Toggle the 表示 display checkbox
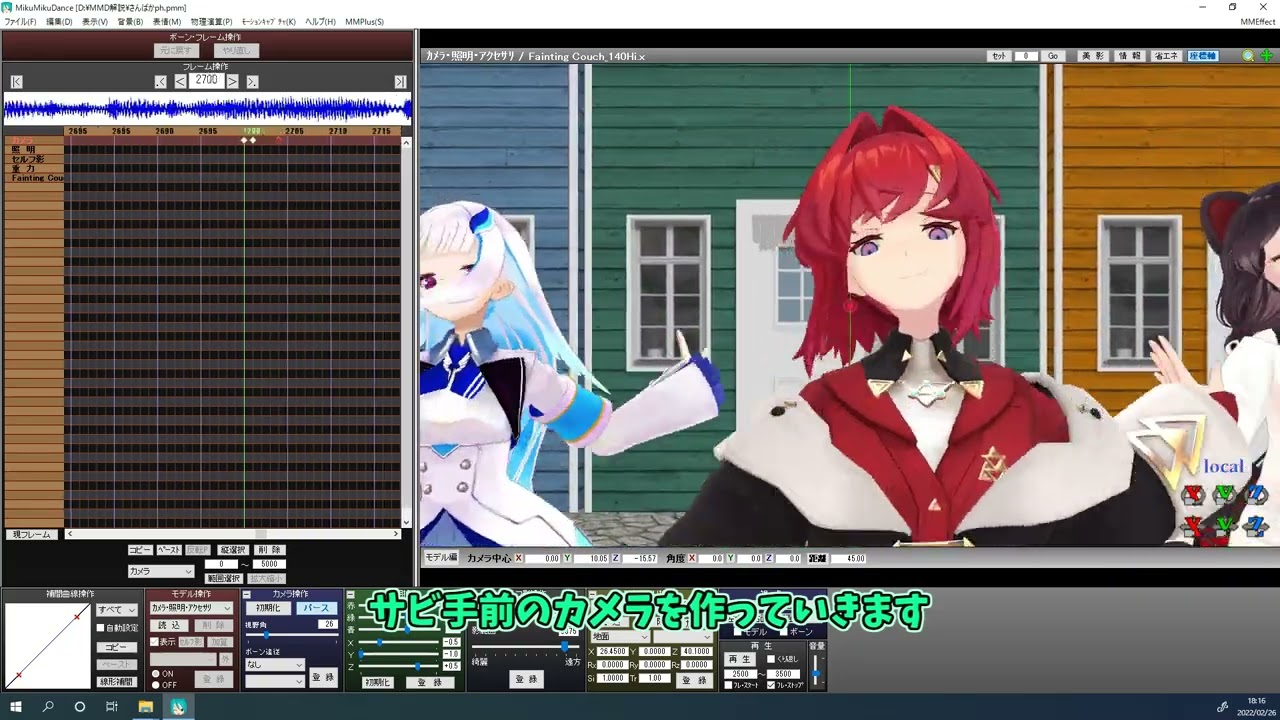The width and height of the screenshot is (1280, 720). tap(154, 642)
